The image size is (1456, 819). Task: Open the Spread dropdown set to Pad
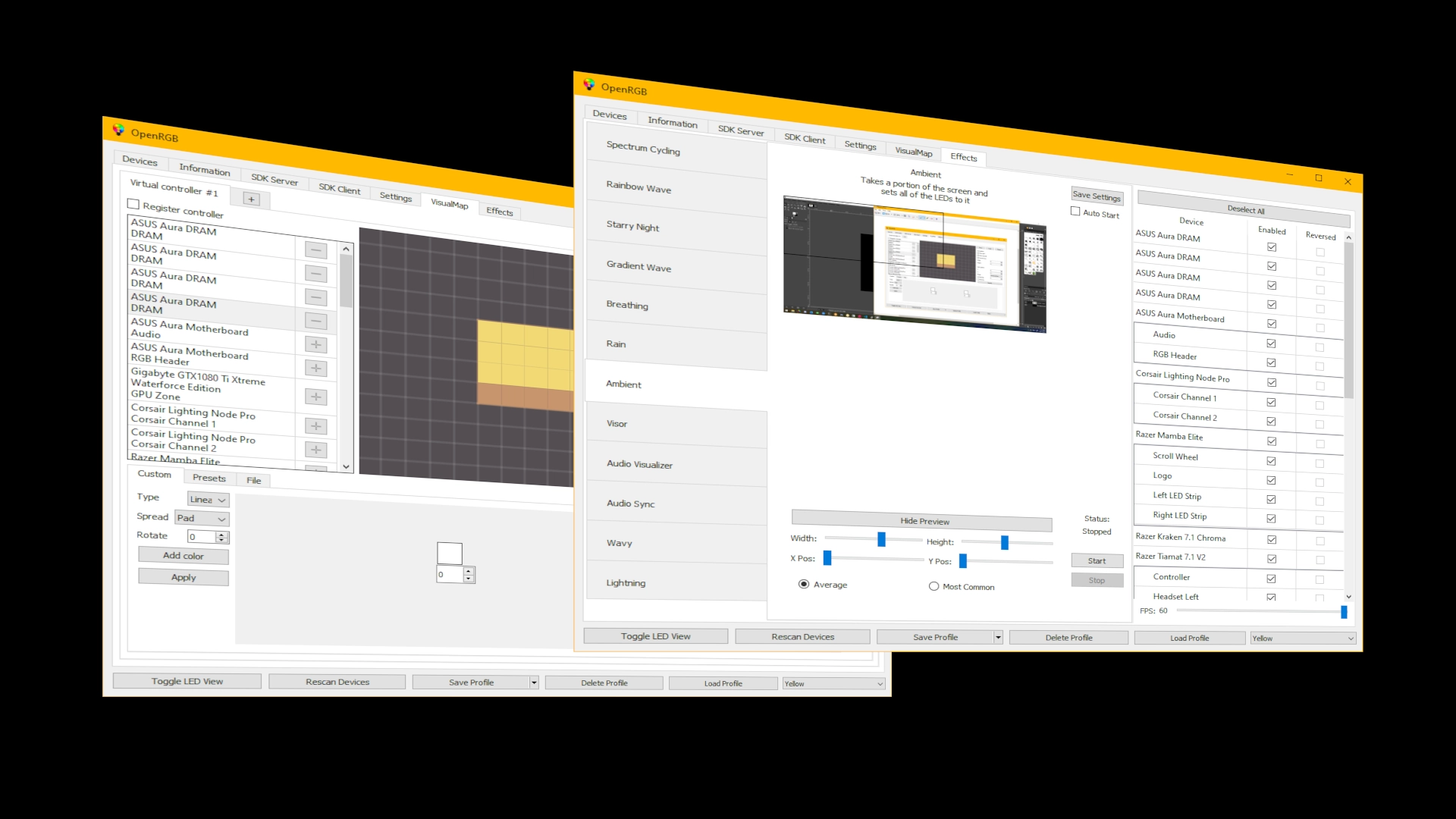[201, 518]
